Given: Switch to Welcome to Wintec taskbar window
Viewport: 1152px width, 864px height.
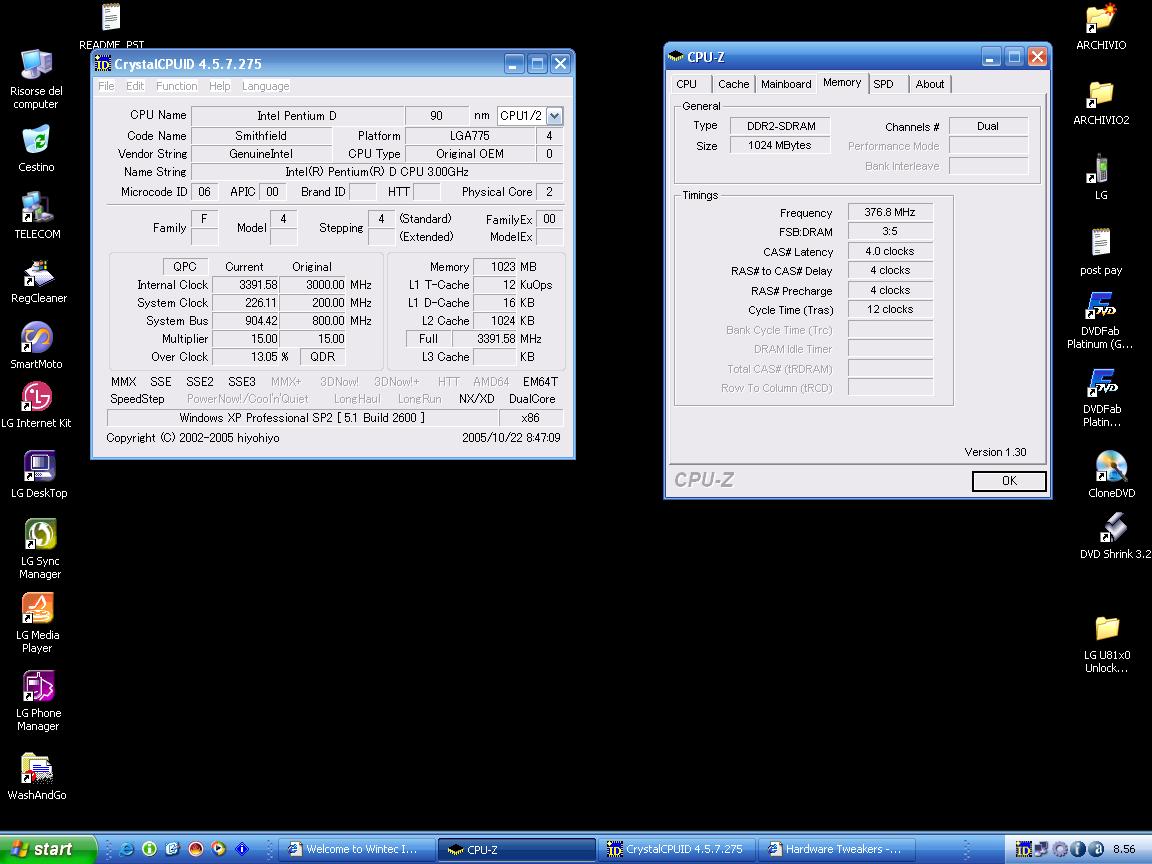Looking at the screenshot, I should pos(358,849).
